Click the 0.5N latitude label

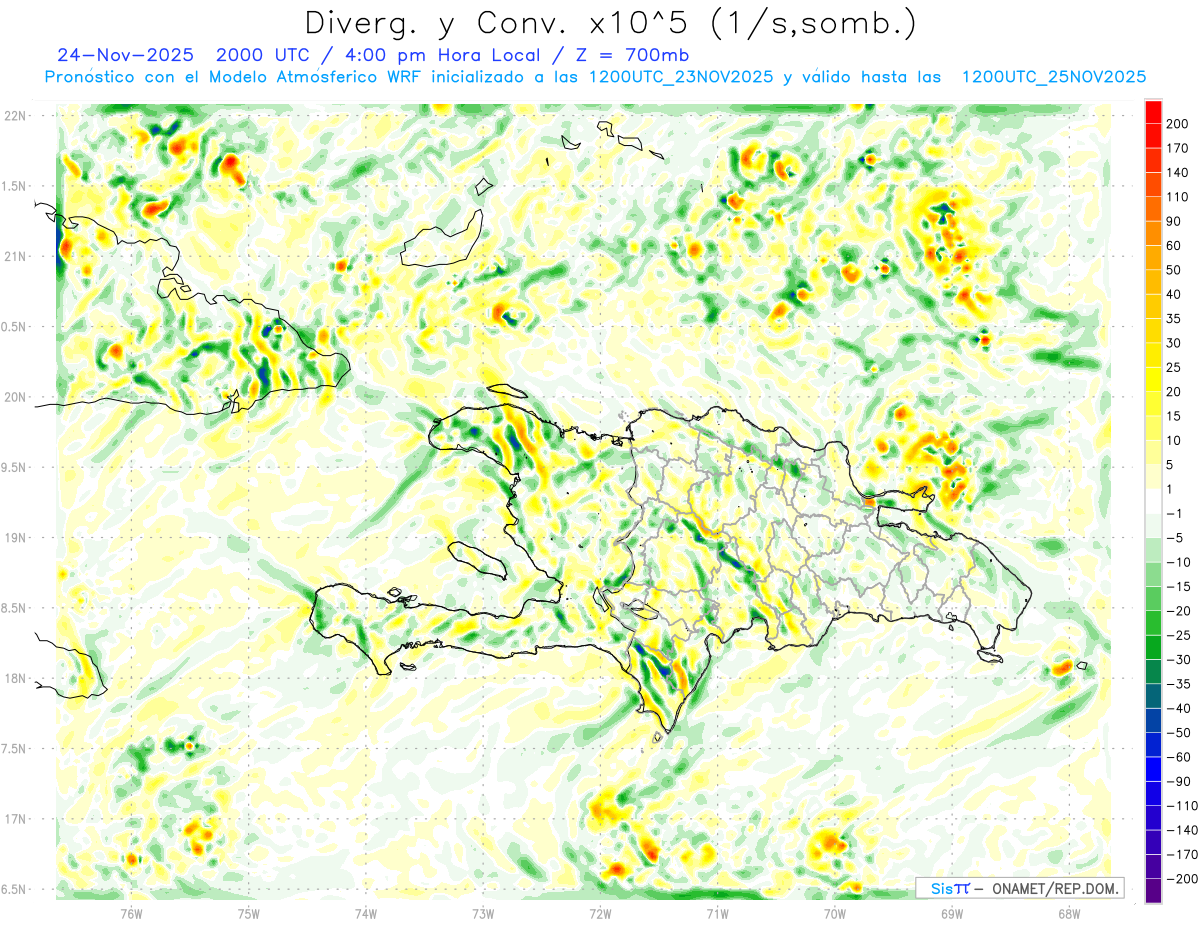pyautogui.click(x=15, y=327)
